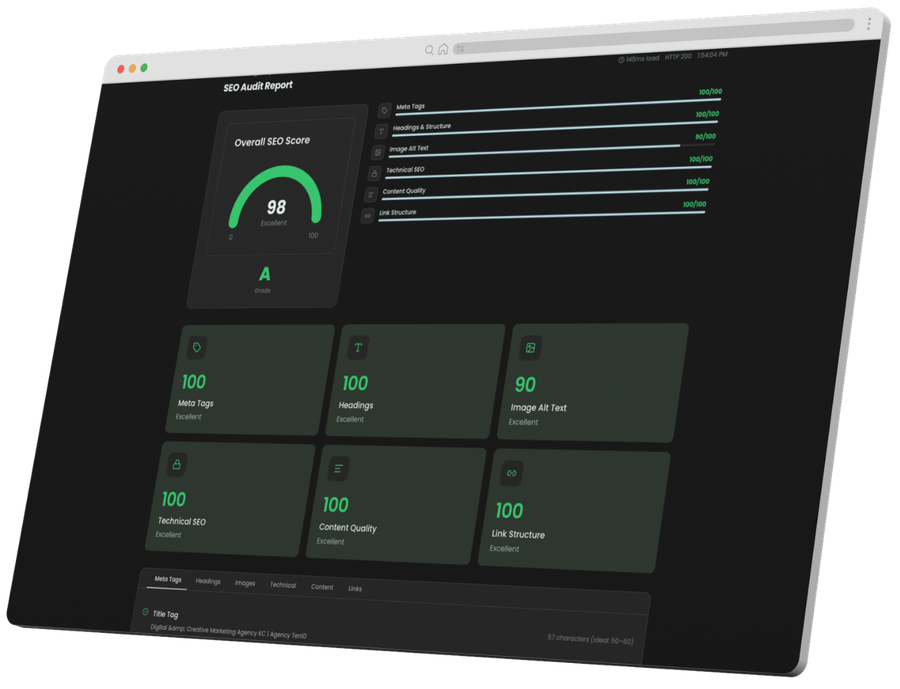The height and width of the screenshot is (689, 900).
Task: Open the Image Alt Text score card
Action: tap(592, 383)
